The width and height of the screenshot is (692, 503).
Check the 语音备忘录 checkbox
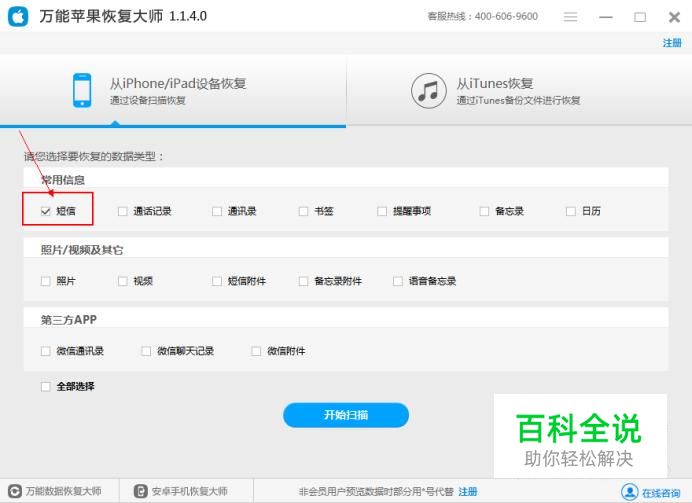pyautogui.click(x=398, y=281)
